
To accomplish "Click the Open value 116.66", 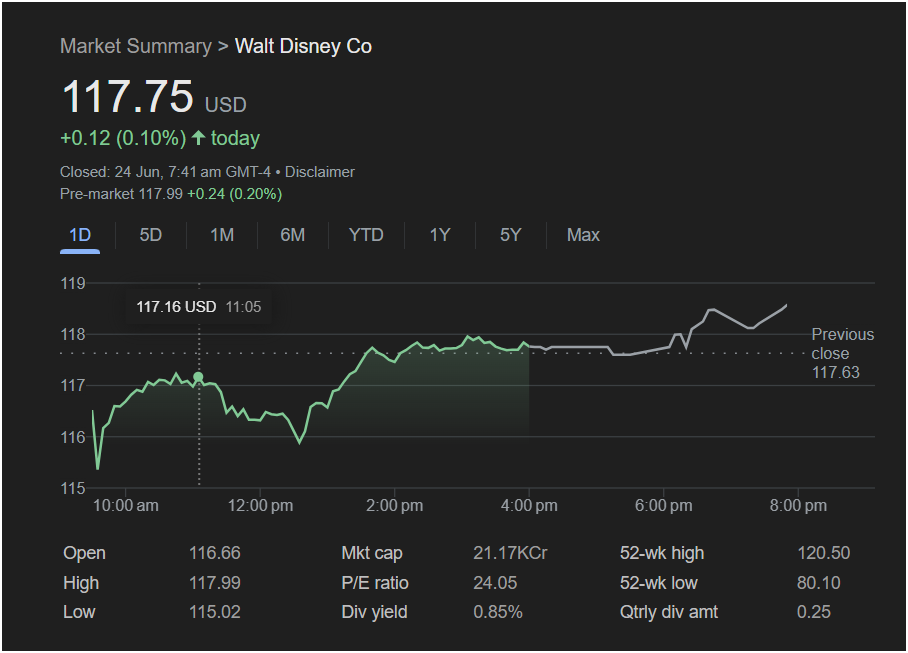I will (x=215, y=553).
